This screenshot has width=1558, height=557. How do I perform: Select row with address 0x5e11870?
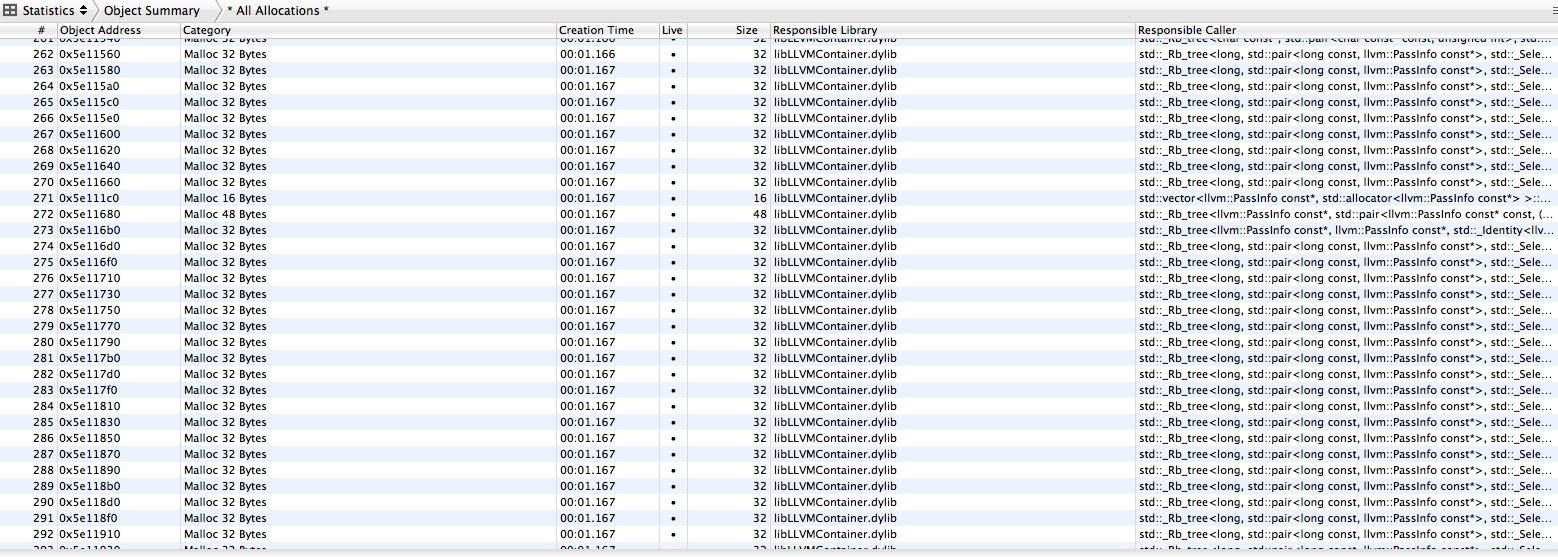pyautogui.click(x=779, y=454)
